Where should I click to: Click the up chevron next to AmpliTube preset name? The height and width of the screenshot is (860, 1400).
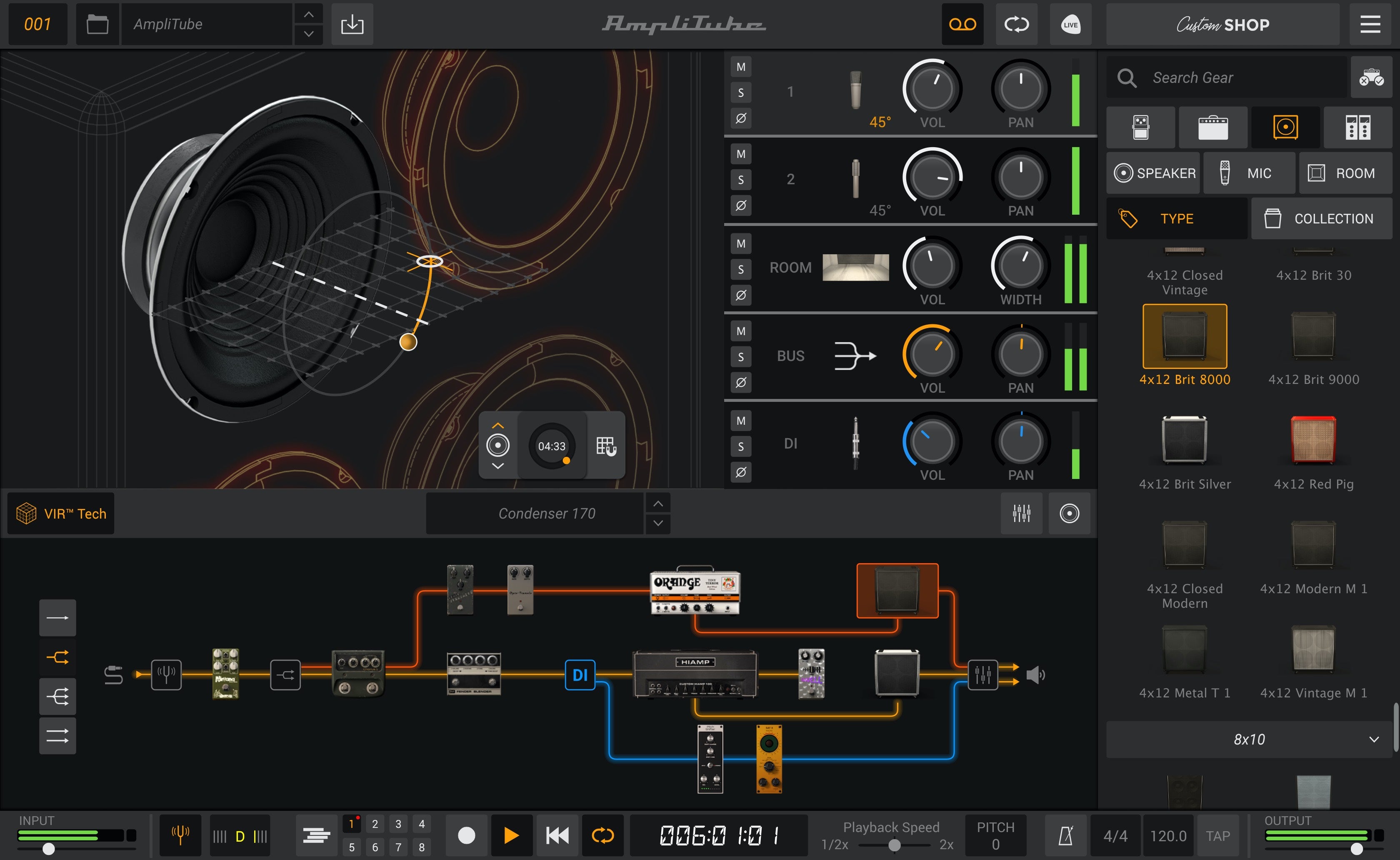tap(309, 15)
